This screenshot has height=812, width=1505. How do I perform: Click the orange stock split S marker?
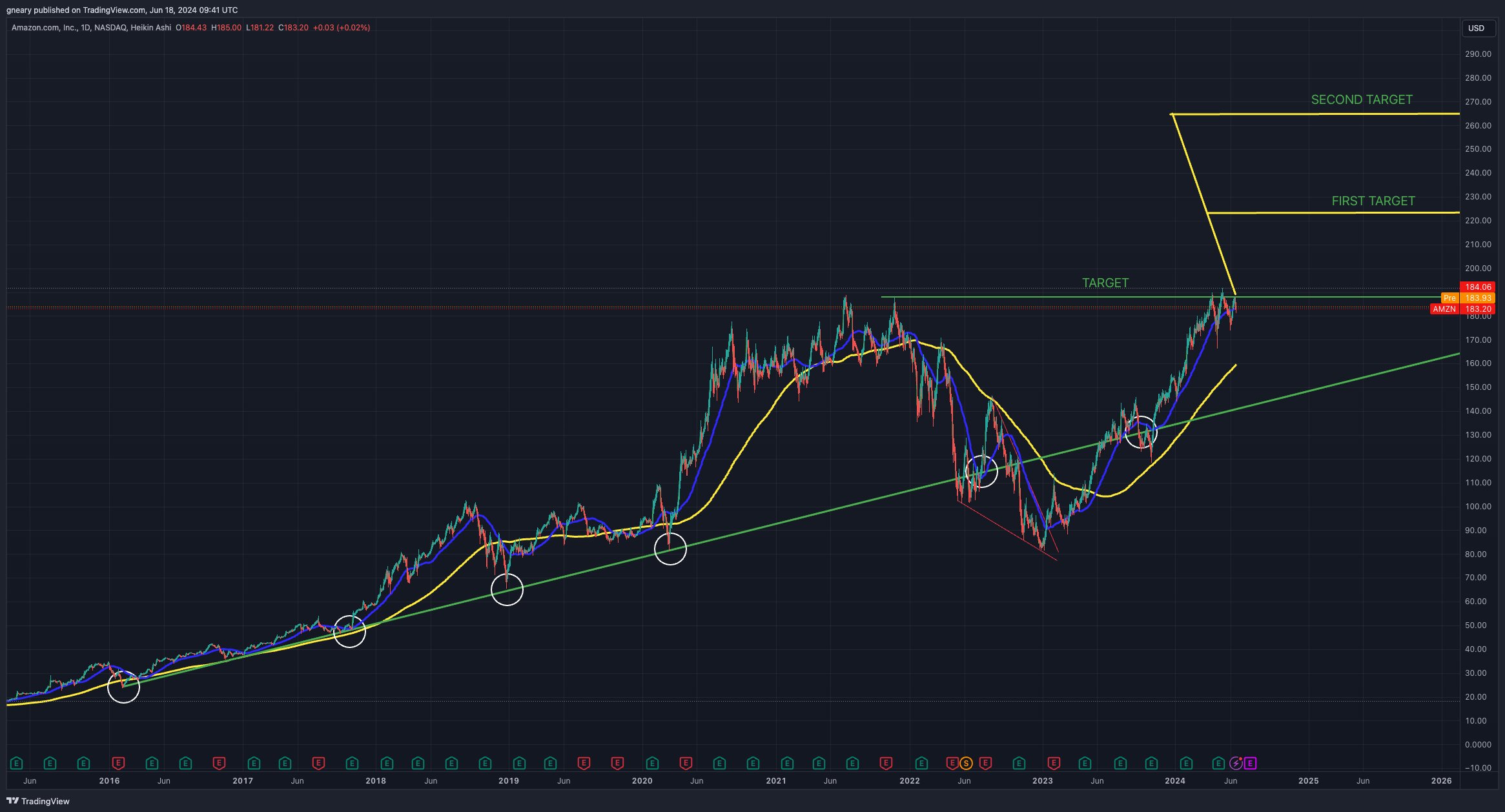(966, 764)
